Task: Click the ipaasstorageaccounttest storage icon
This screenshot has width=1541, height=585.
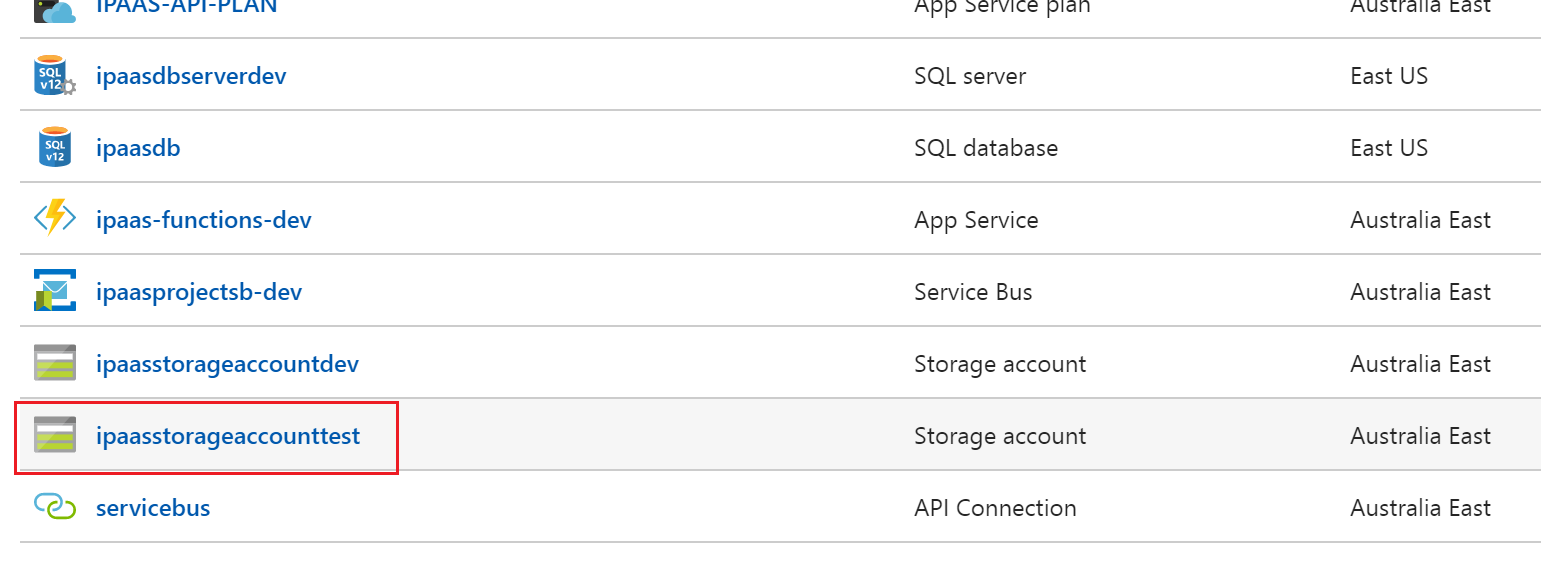Action: click(54, 436)
